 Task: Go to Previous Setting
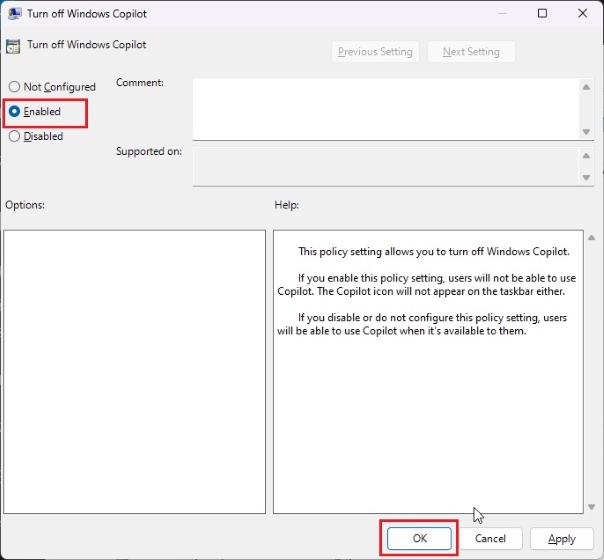(376, 52)
